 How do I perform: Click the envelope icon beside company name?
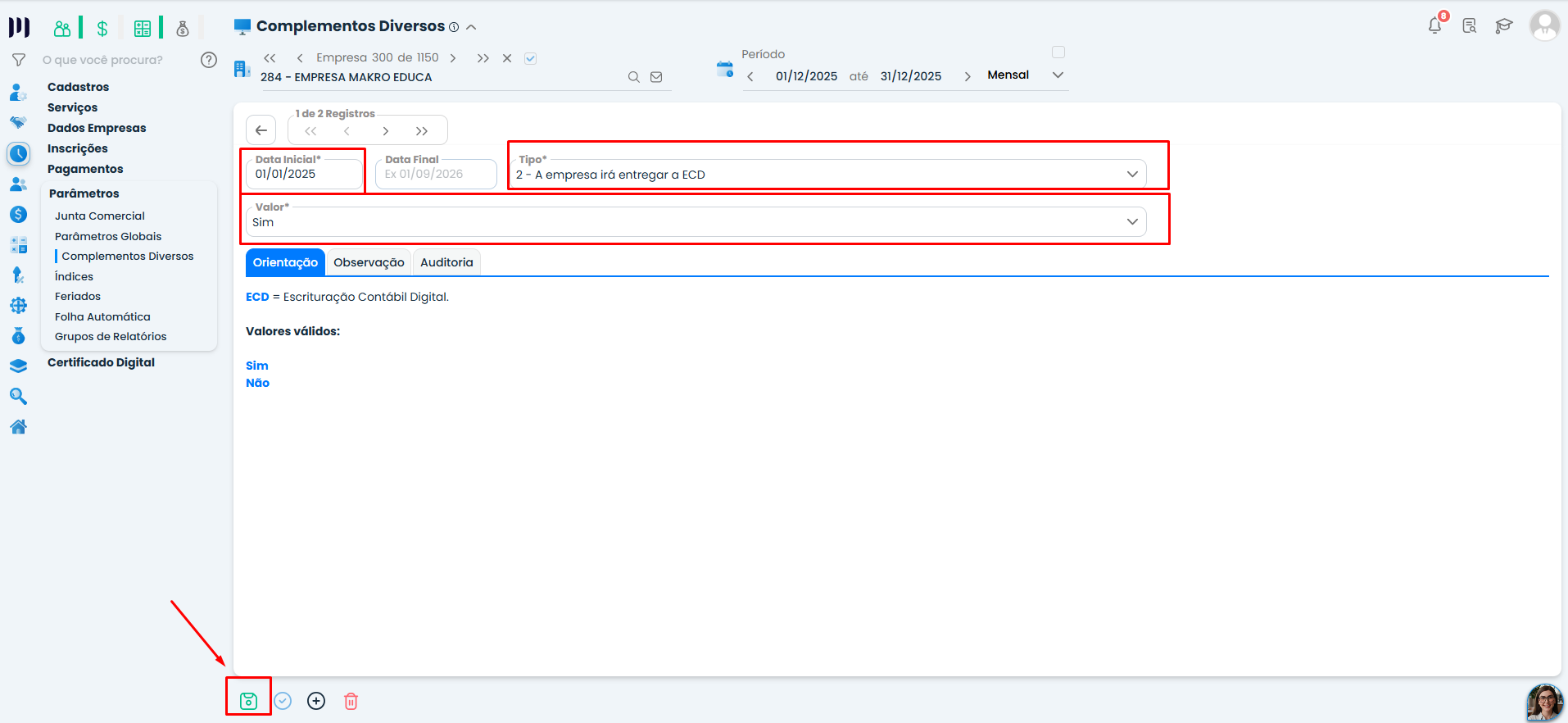coord(656,77)
